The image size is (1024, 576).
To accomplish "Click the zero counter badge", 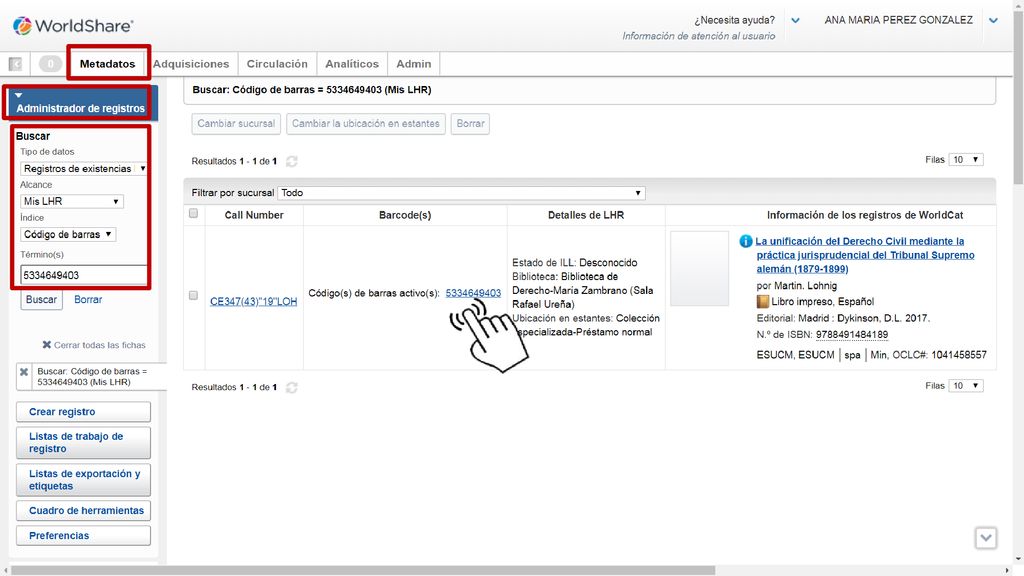I will click(50, 64).
